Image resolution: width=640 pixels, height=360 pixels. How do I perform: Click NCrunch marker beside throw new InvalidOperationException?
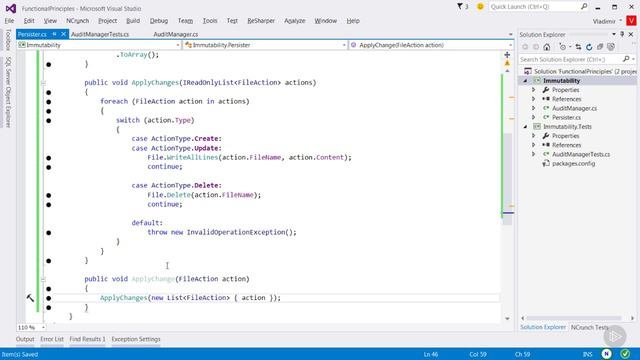[49, 233]
